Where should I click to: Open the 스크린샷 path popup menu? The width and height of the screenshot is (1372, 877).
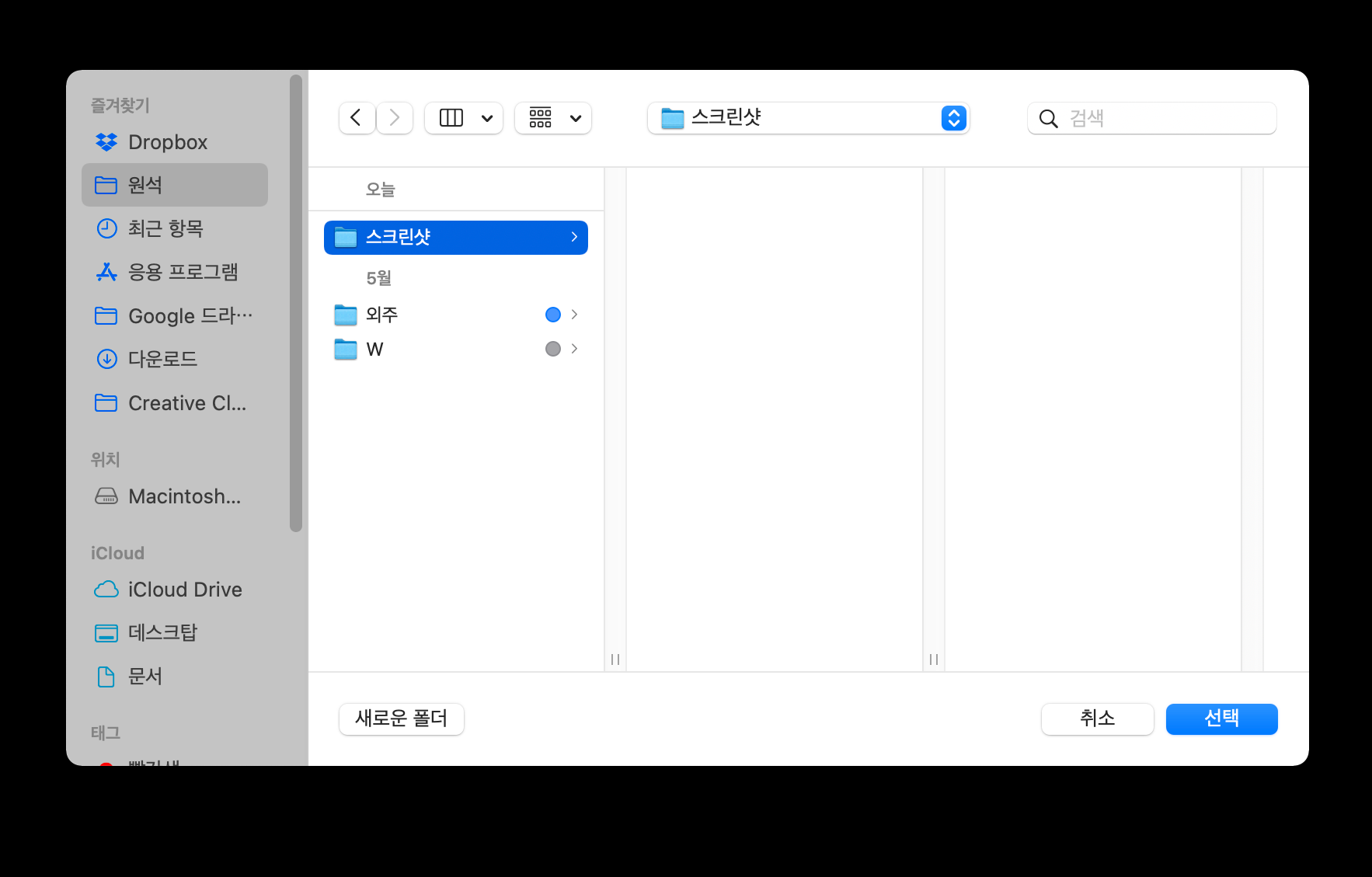pyautogui.click(x=808, y=118)
